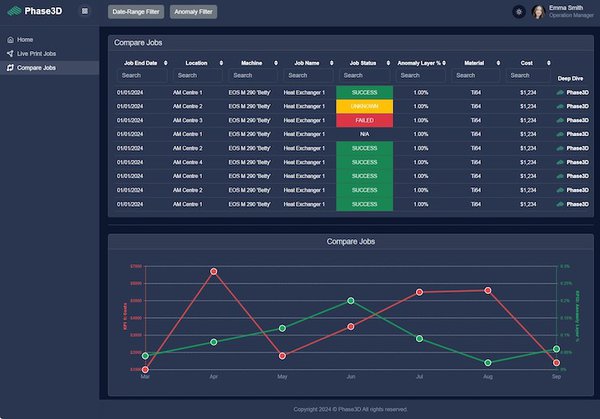The width and height of the screenshot is (600, 419).
Task: Collapse the sidebar with the hamburger icon
Action: [84, 12]
